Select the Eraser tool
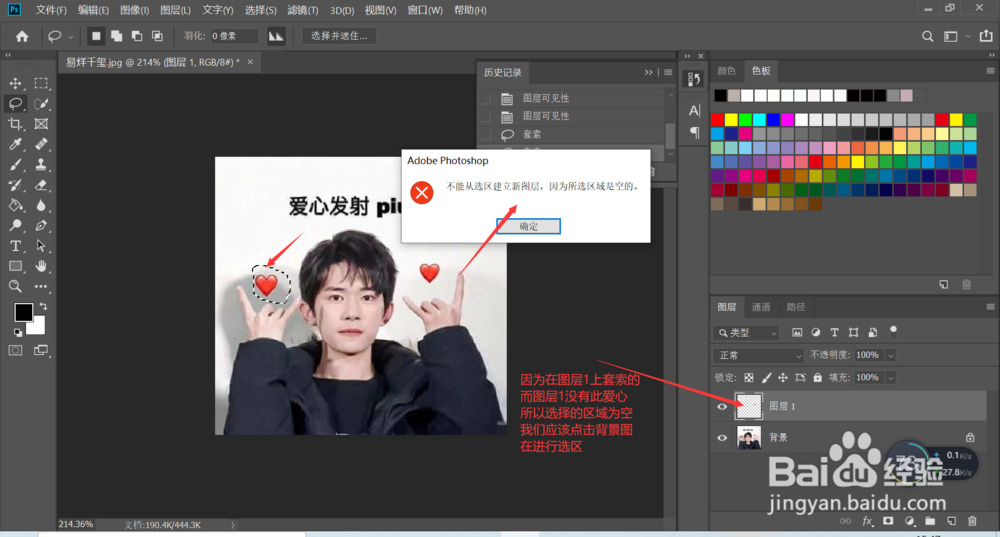1000x537 pixels. point(41,185)
